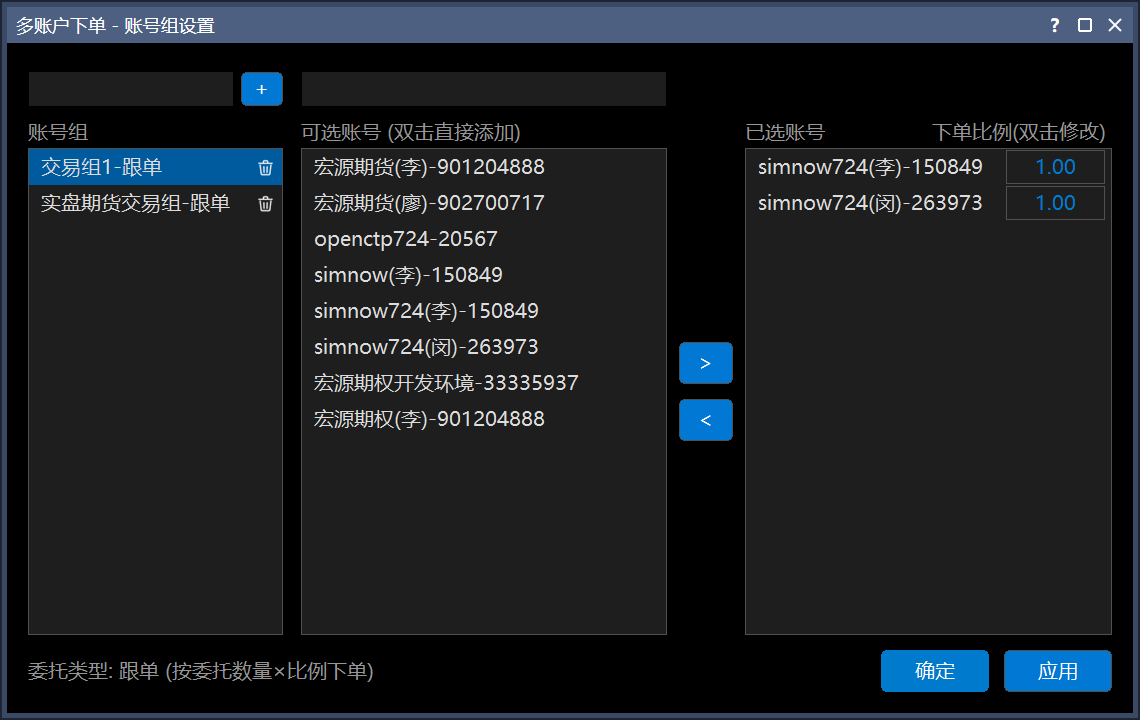Select simnow724(闵)-263973 in selected accounts

870,203
